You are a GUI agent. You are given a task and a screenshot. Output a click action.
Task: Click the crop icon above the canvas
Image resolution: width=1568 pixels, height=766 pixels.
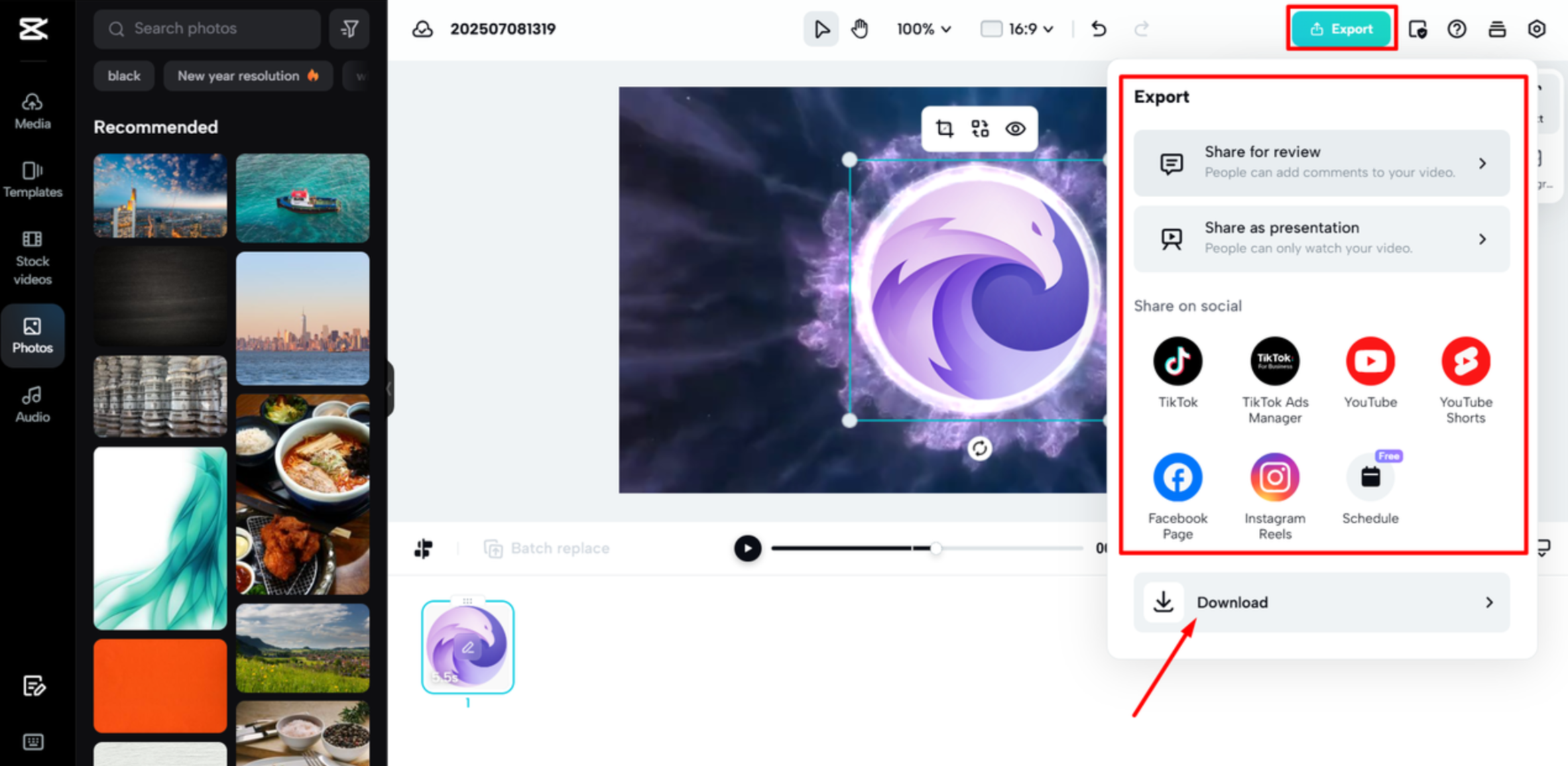(x=944, y=128)
